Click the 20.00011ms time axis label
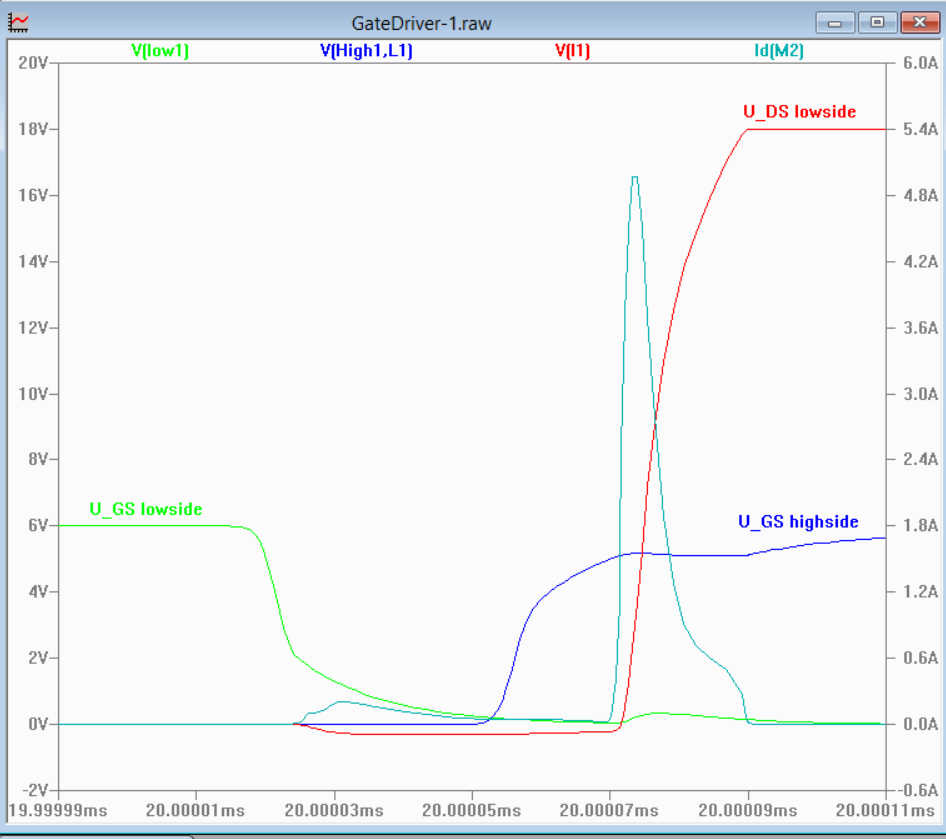The image size is (946, 839). tap(885, 810)
